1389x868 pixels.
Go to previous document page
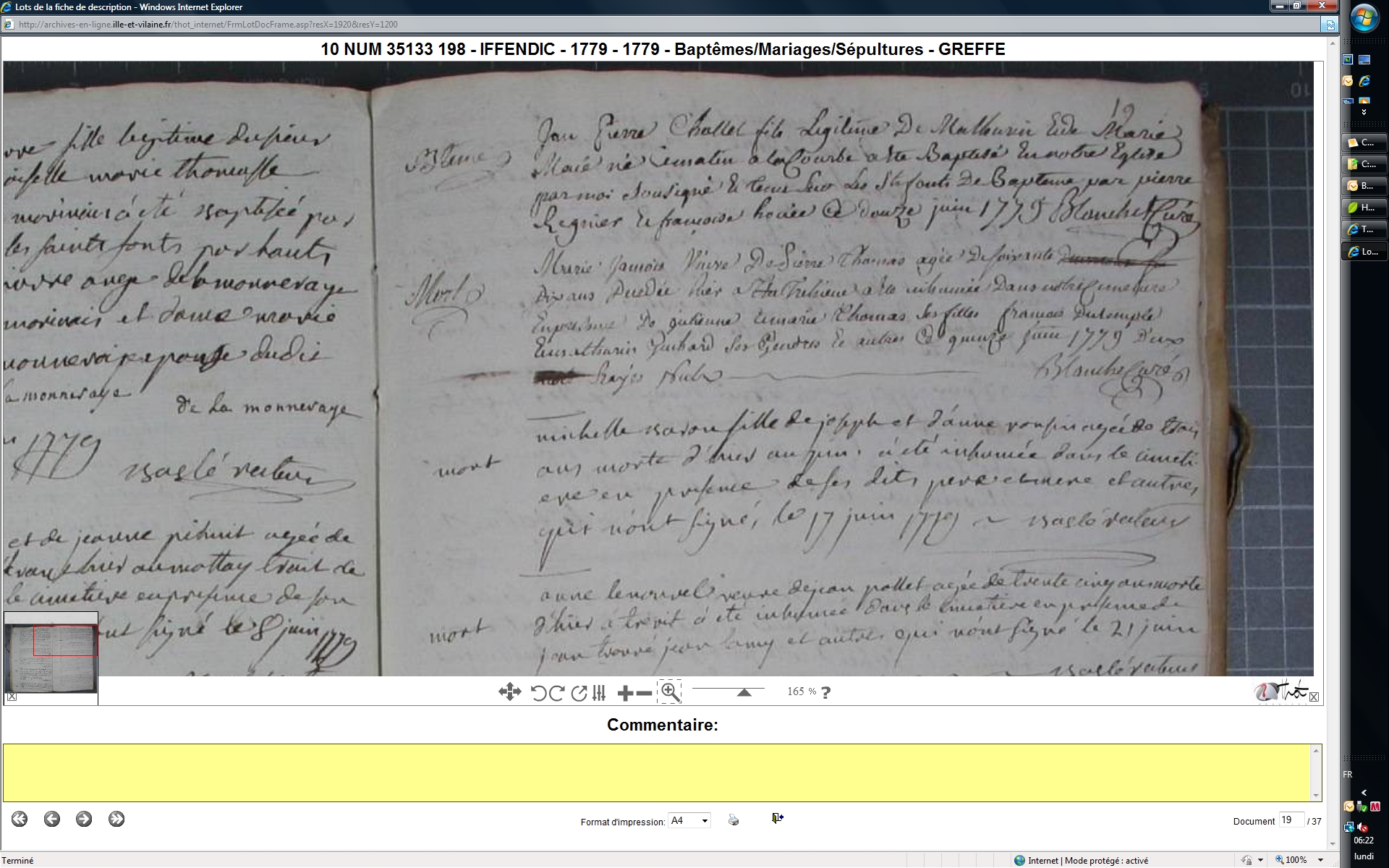tap(51, 819)
